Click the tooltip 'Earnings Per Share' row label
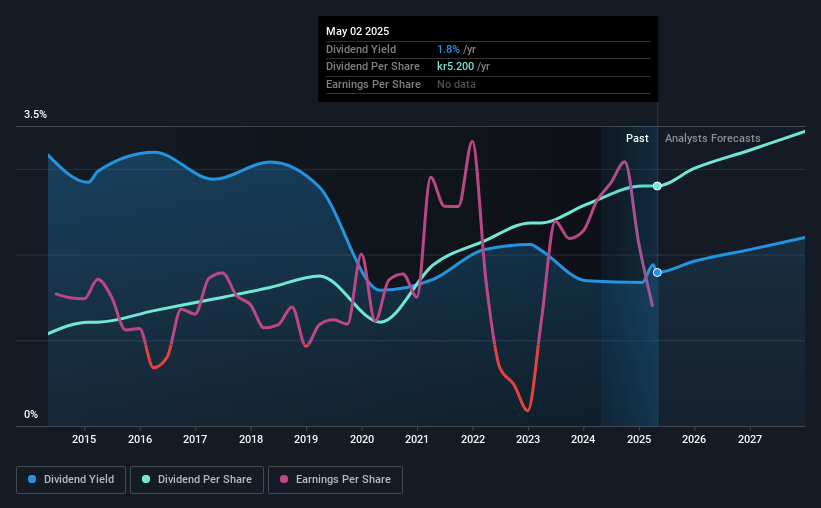821x508 pixels. [x=373, y=84]
